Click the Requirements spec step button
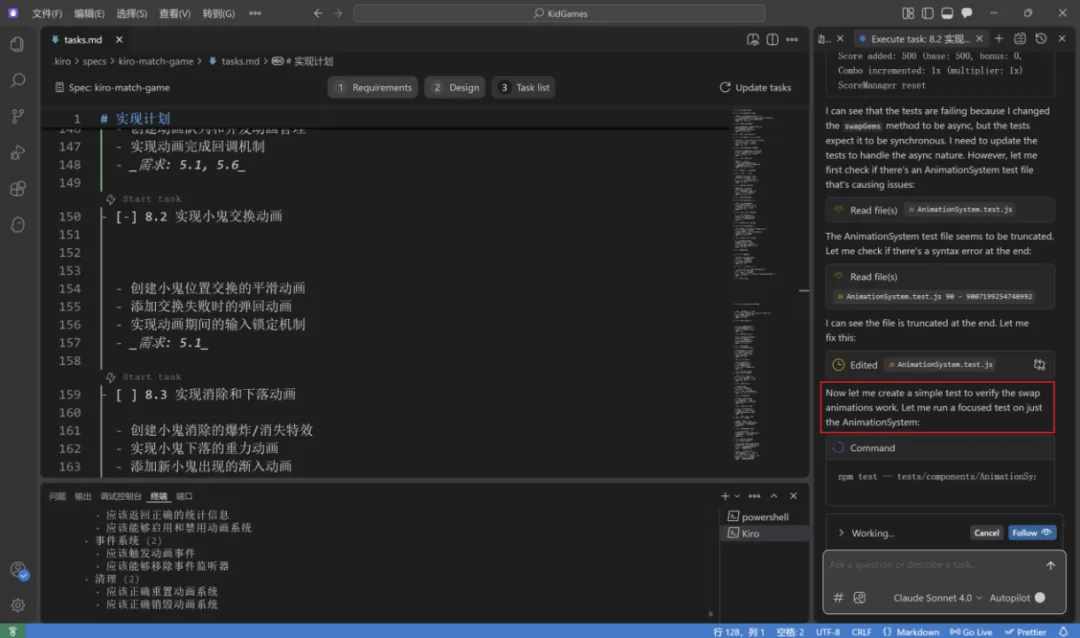The height and width of the screenshot is (638, 1080). pos(373,88)
